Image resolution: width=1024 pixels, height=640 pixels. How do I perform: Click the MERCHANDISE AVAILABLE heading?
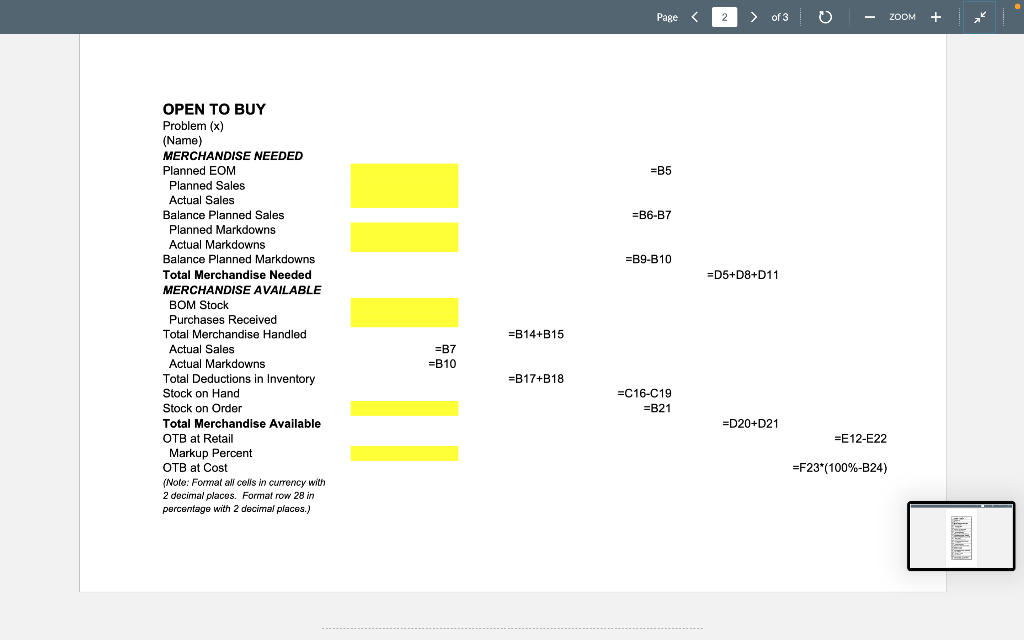242,290
